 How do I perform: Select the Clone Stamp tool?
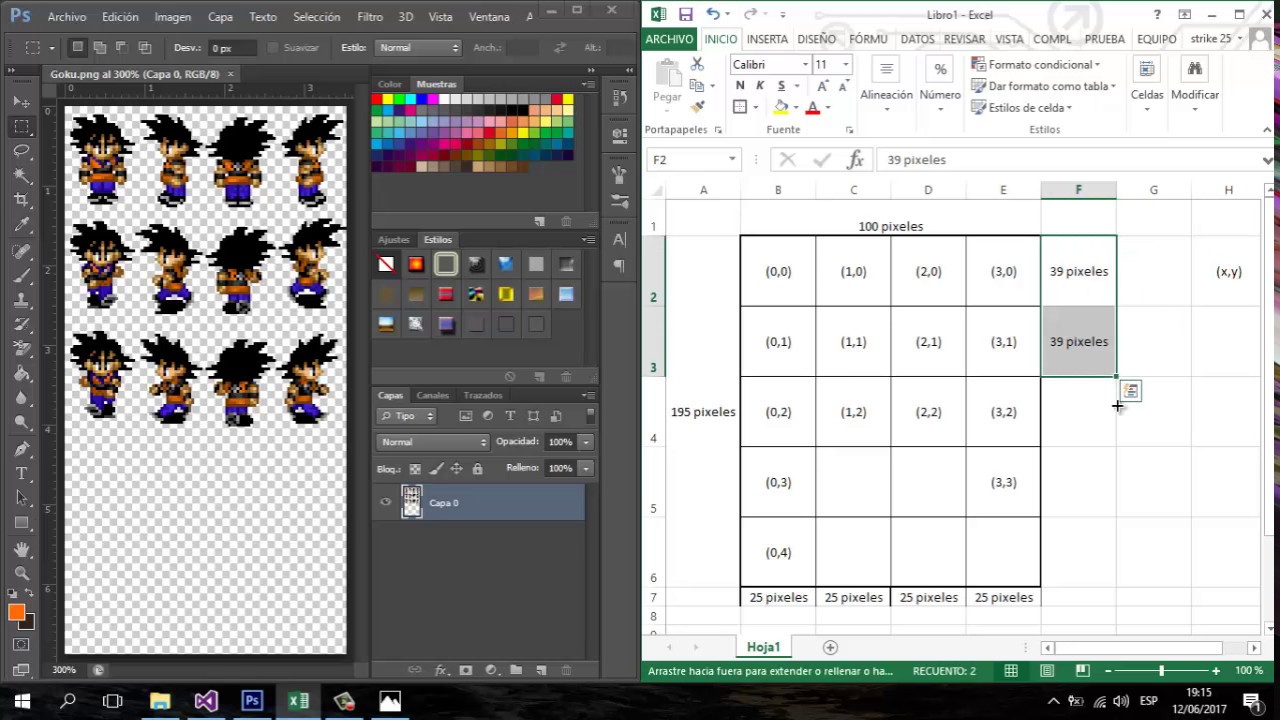pos(21,300)
